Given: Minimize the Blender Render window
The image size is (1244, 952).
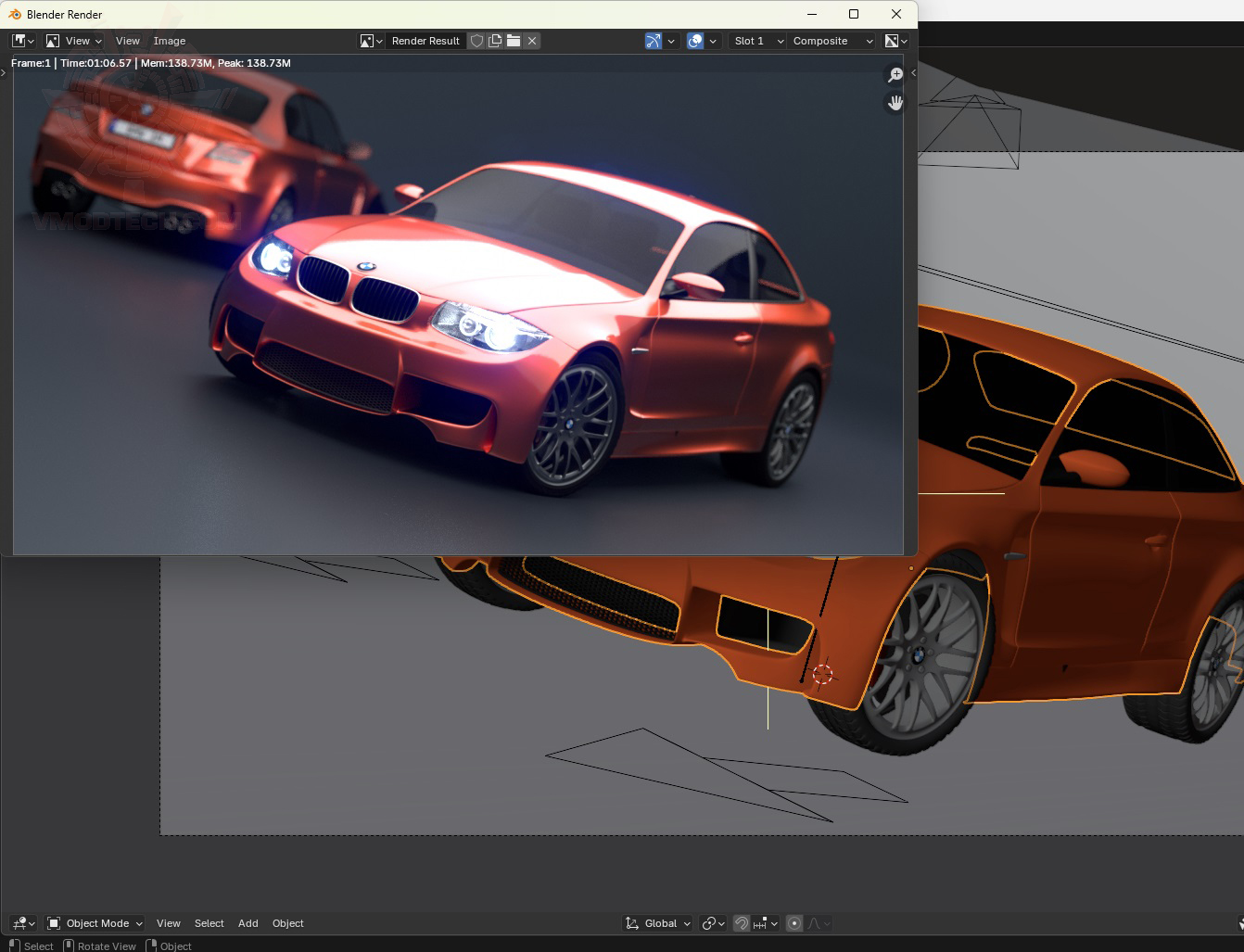Looking at the screenshot, I should 812,14.
